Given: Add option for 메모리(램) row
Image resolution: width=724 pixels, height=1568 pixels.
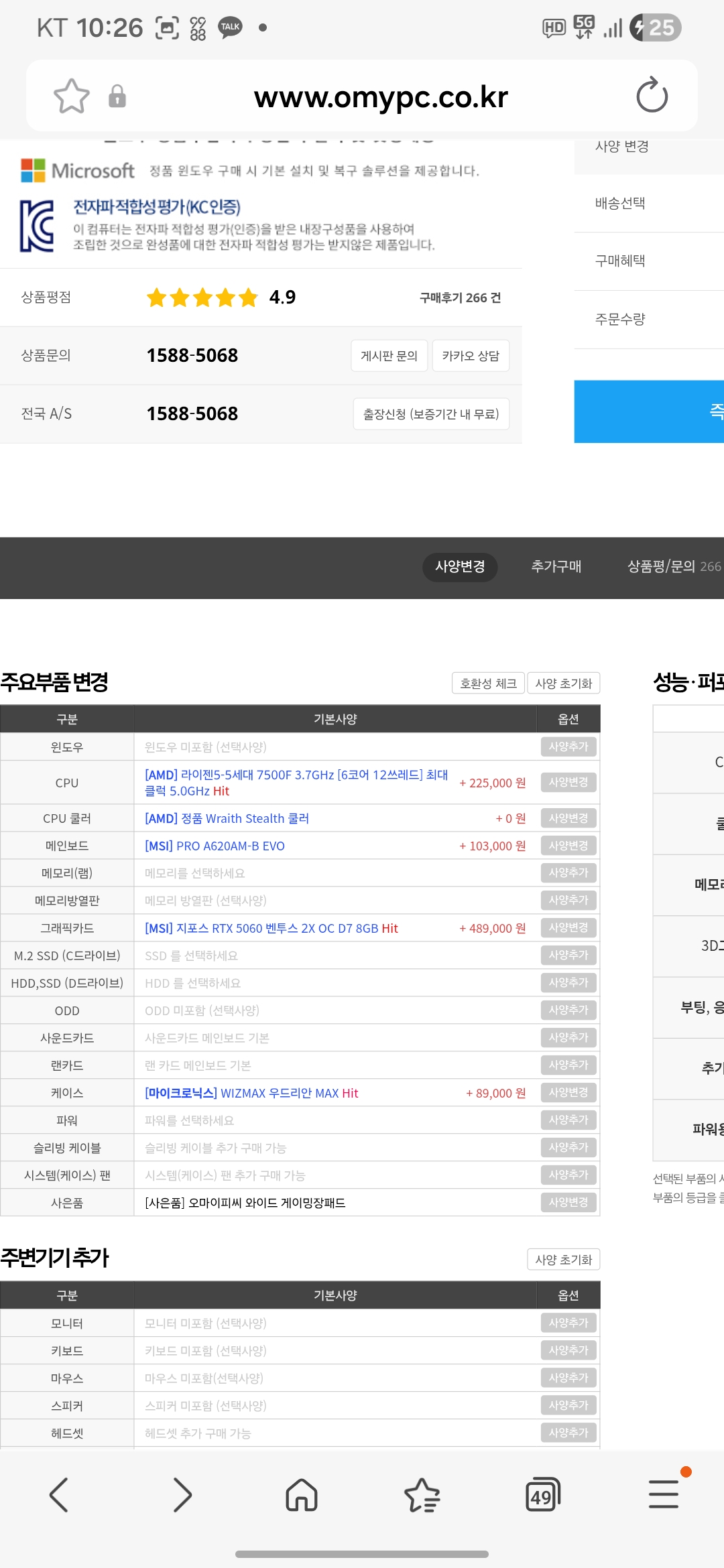Looking at the screenshot, I should point(568,872).
